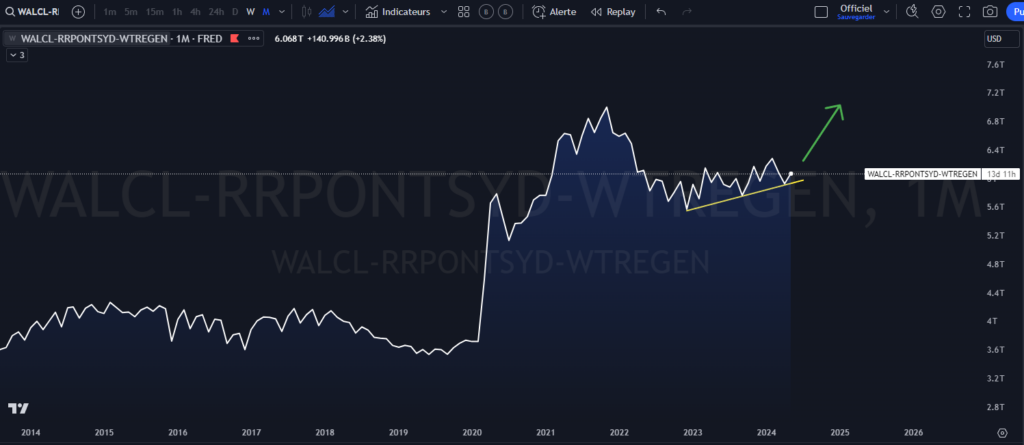The width and height of the screenshot is (1024, 445).
Task: Switch to the monthly M timeframe
Action: (x=266, y=12)
